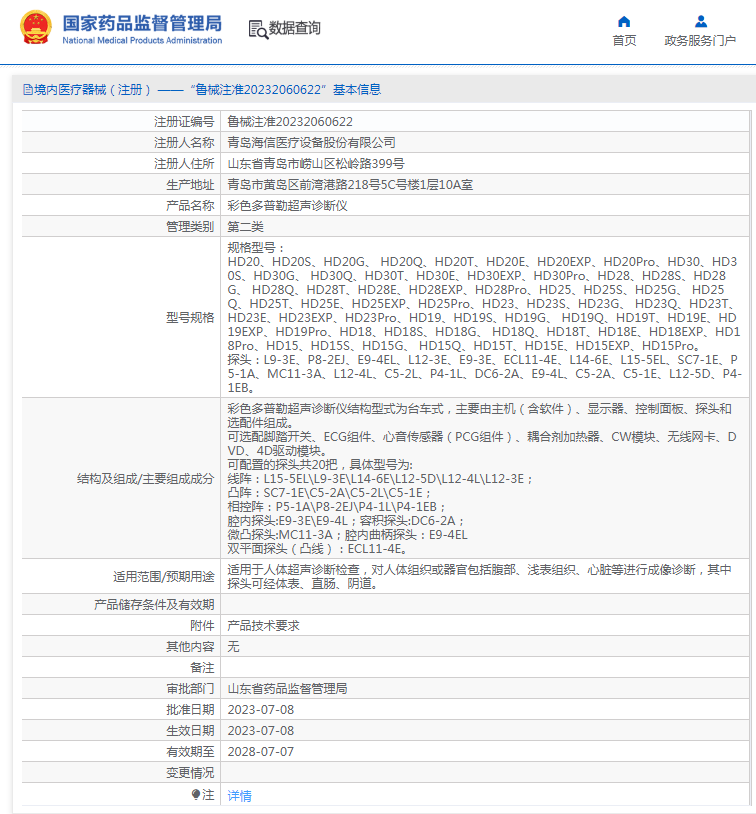Go to 首页 text link
The image size is (756, 814).
(x=624, y=40)
